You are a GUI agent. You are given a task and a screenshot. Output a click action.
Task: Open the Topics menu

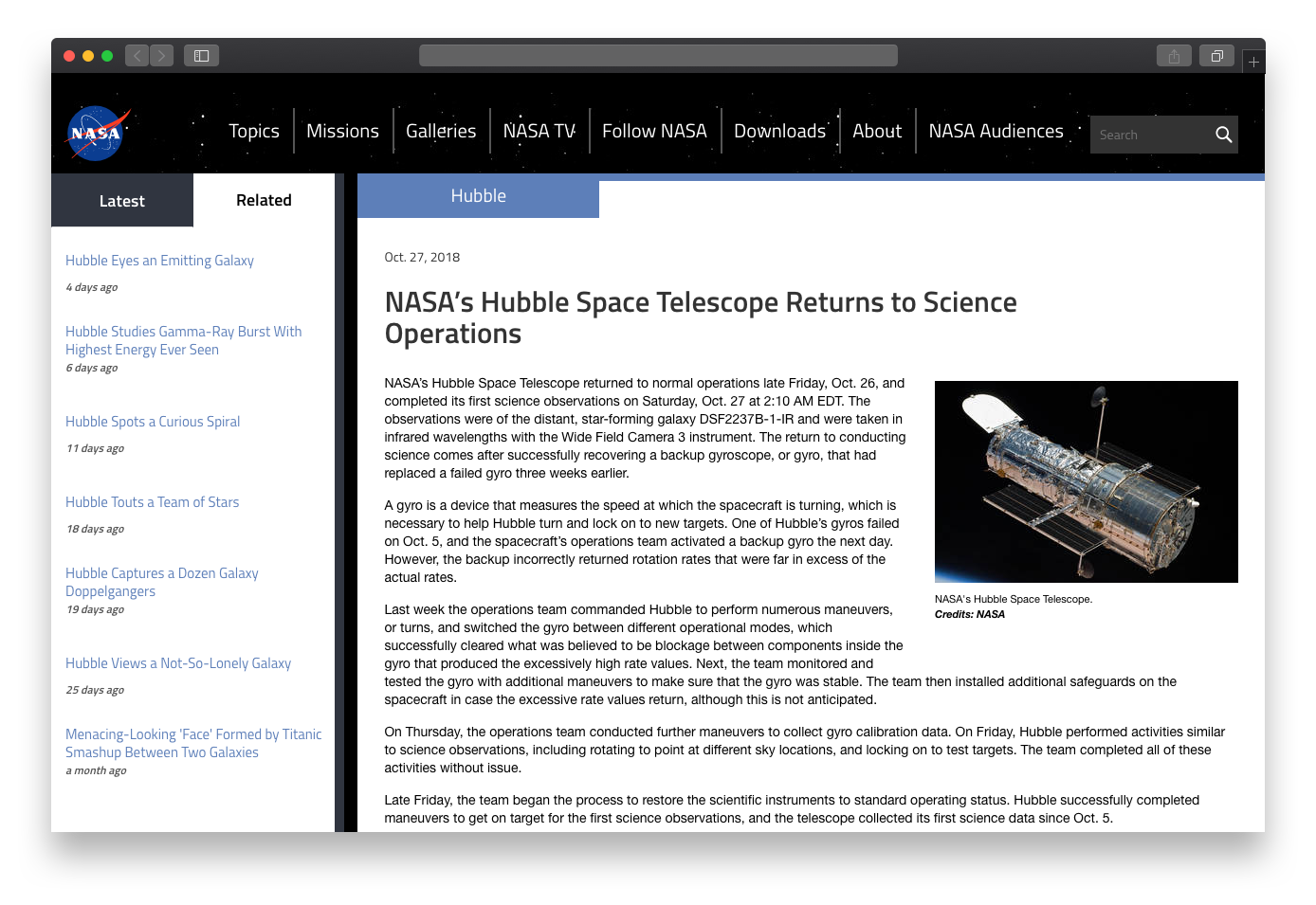[254, 132]
